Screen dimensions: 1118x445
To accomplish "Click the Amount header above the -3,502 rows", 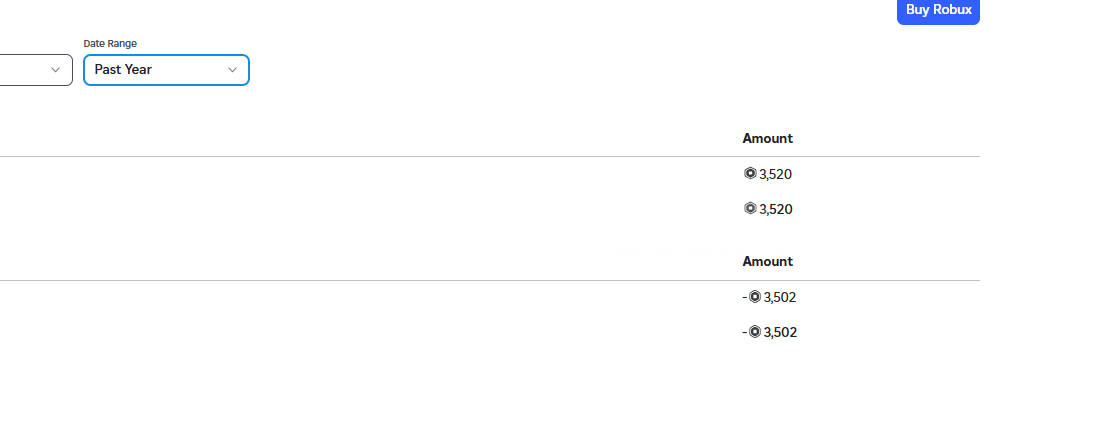I will tap(767, 261).
